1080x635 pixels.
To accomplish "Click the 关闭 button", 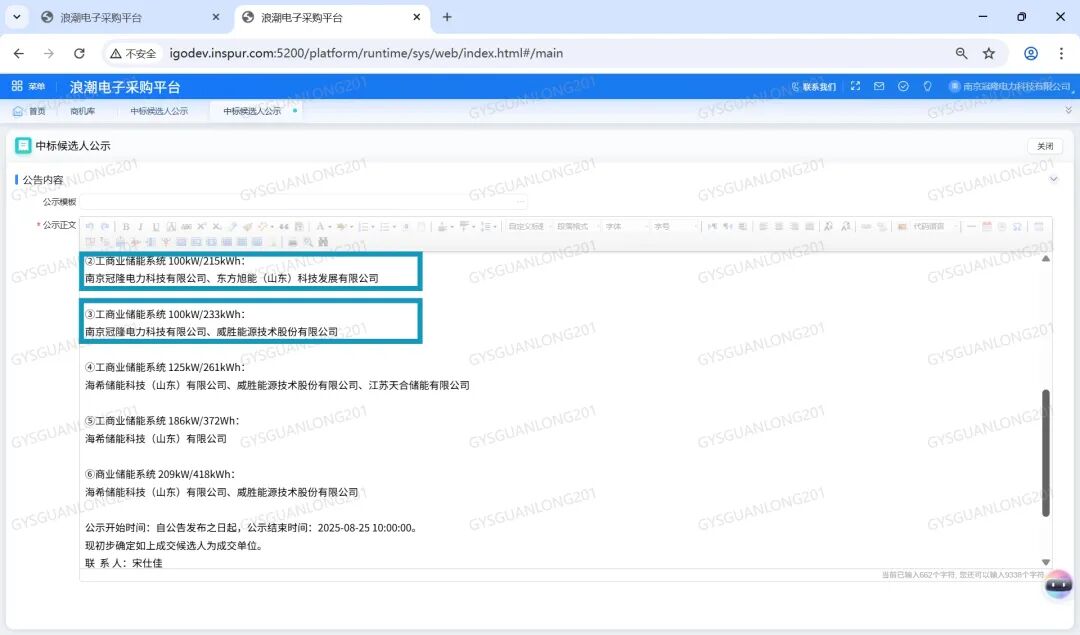I will click(x=1044, y=146).
